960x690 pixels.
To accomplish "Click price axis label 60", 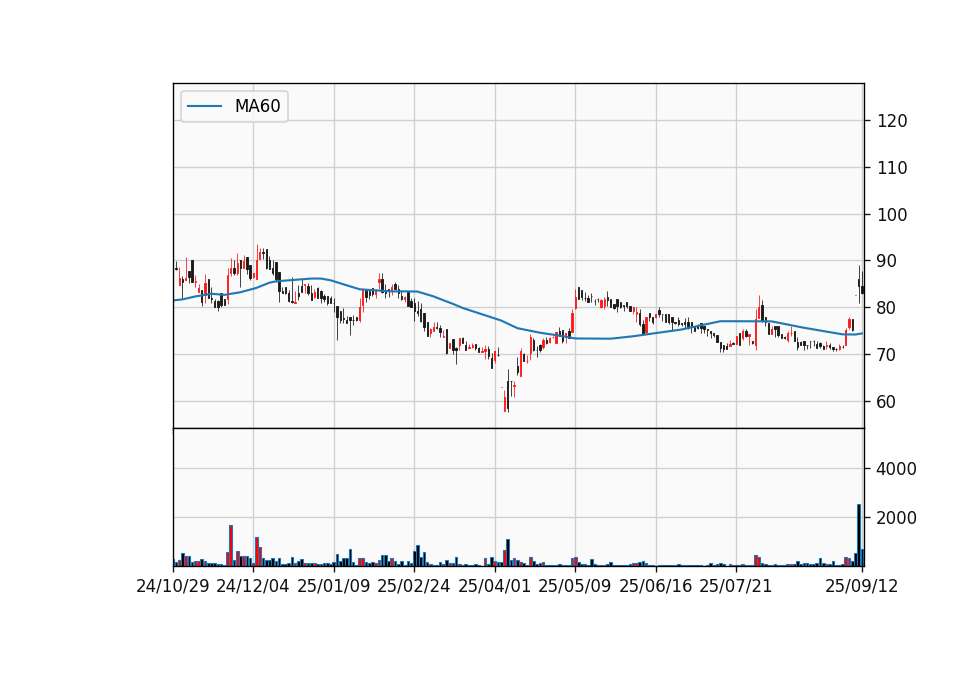I will (887, 402).
